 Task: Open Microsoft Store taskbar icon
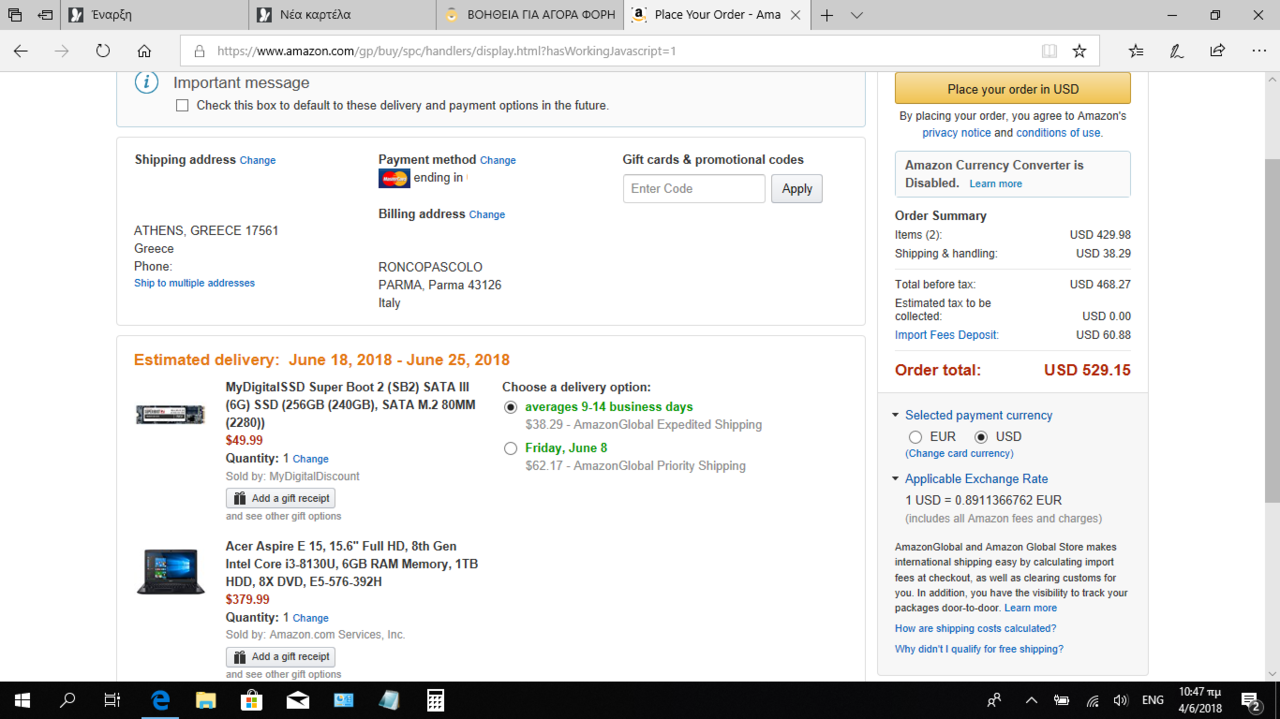(251, 700)
